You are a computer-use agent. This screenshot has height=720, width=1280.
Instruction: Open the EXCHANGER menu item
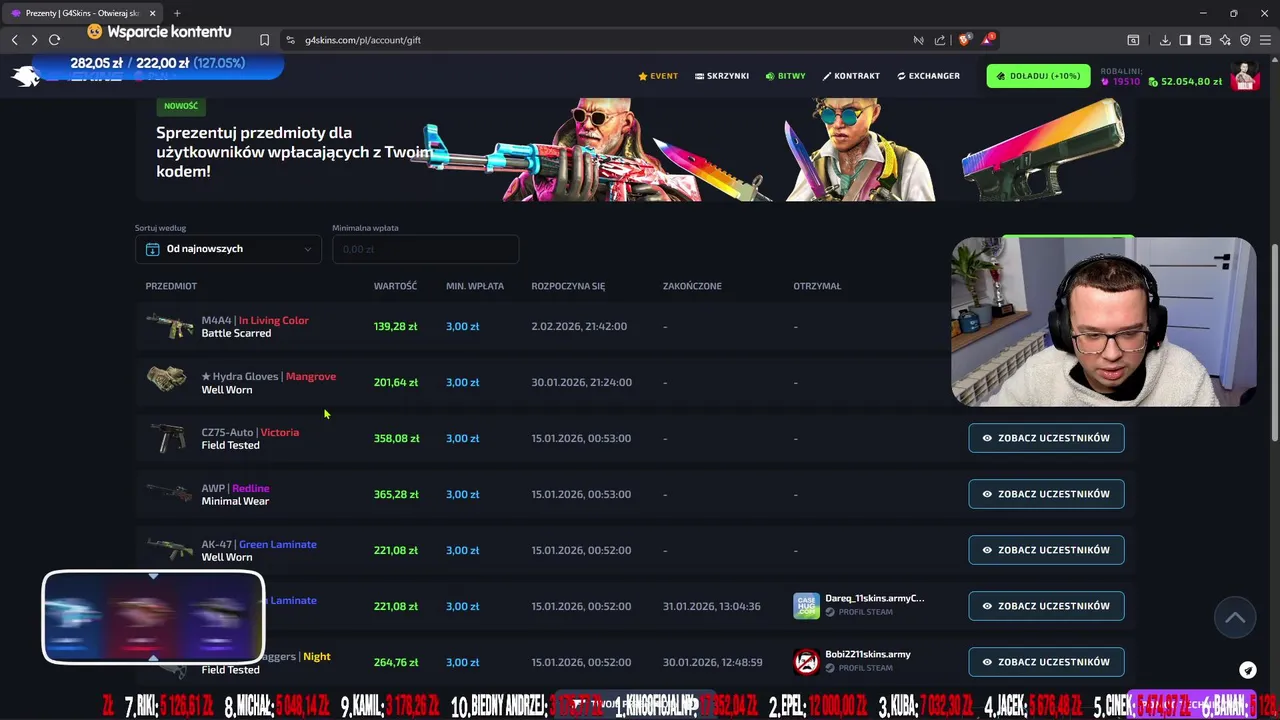pyautogui.click(x=928, y=76)
